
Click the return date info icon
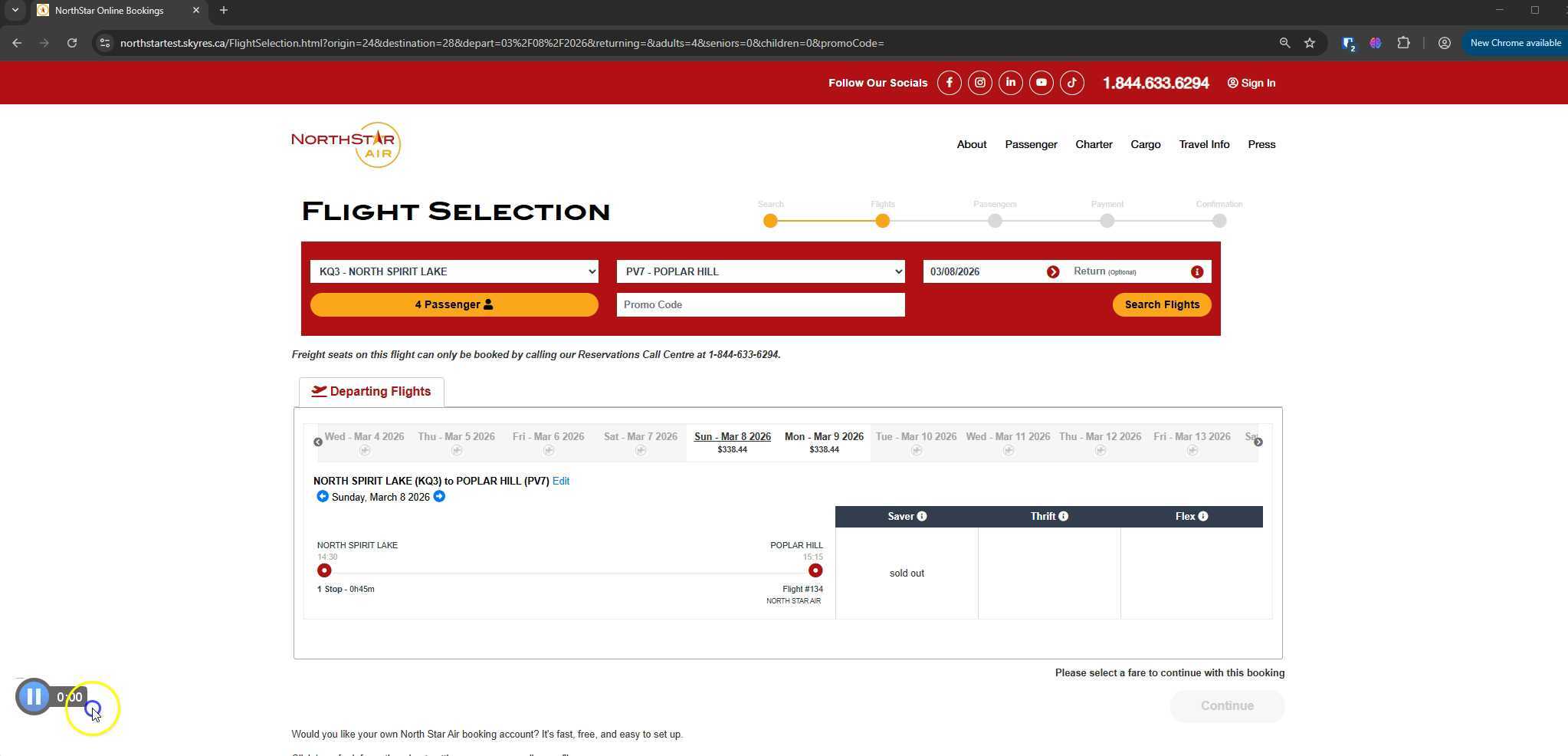tap(1197, 272)
